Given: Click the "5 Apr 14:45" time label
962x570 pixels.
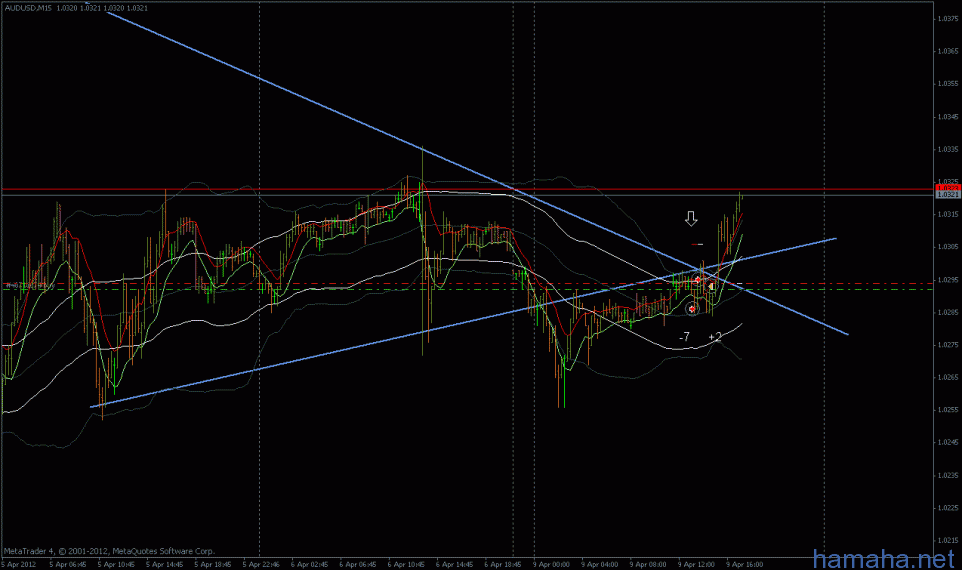Looking at the screenshot, I should [x=164, y=564].
